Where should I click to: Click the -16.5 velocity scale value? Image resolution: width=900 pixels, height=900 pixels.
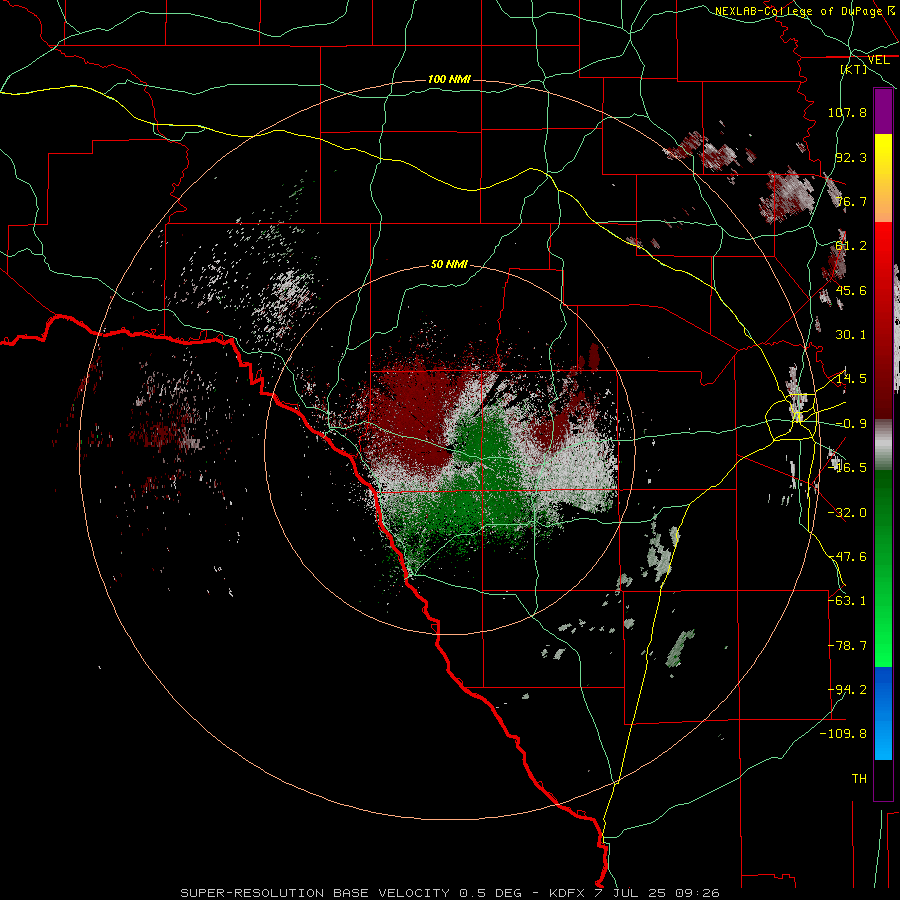(x=847, y=468)
